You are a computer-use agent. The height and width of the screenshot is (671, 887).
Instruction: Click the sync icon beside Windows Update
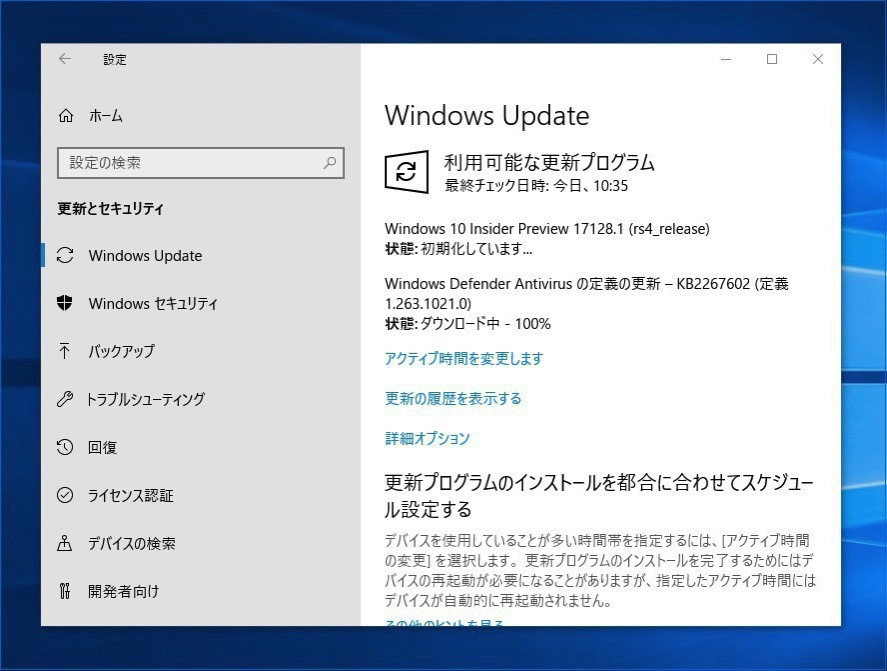pos(65,256)
